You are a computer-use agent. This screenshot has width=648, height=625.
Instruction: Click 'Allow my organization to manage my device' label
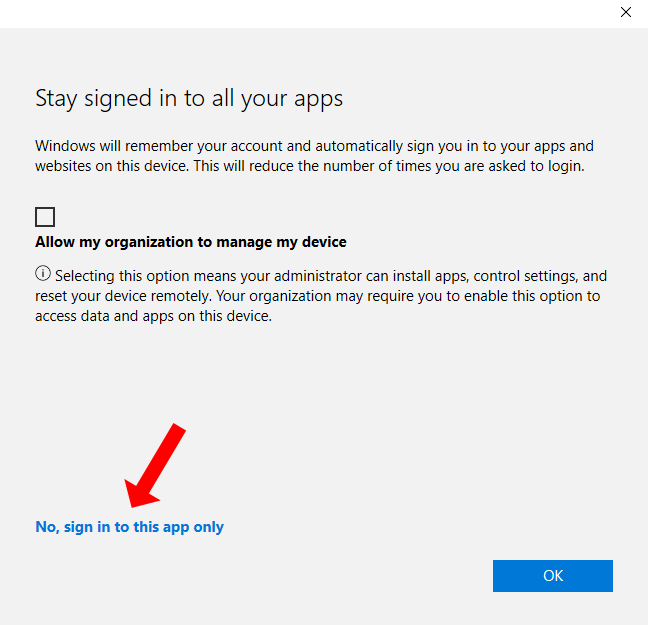coord(191,242)
